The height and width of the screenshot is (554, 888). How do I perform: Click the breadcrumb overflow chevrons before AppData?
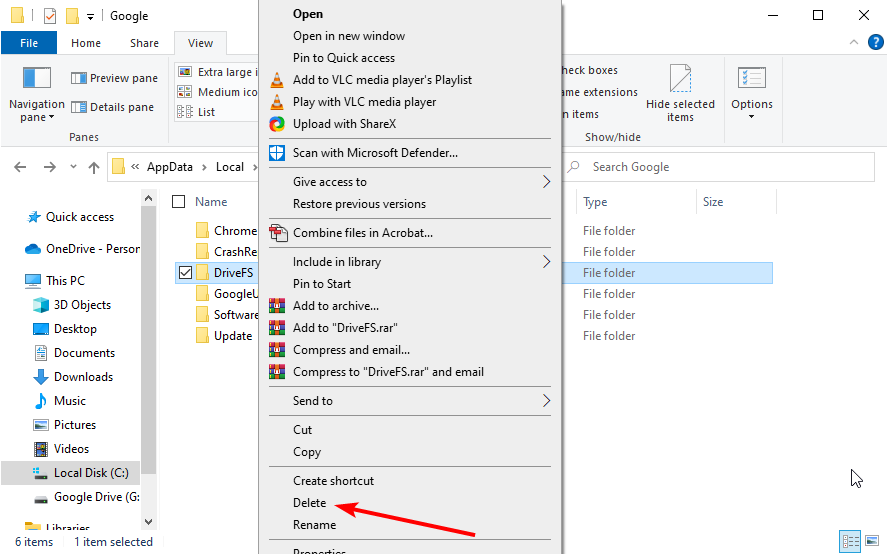(135, 167)
